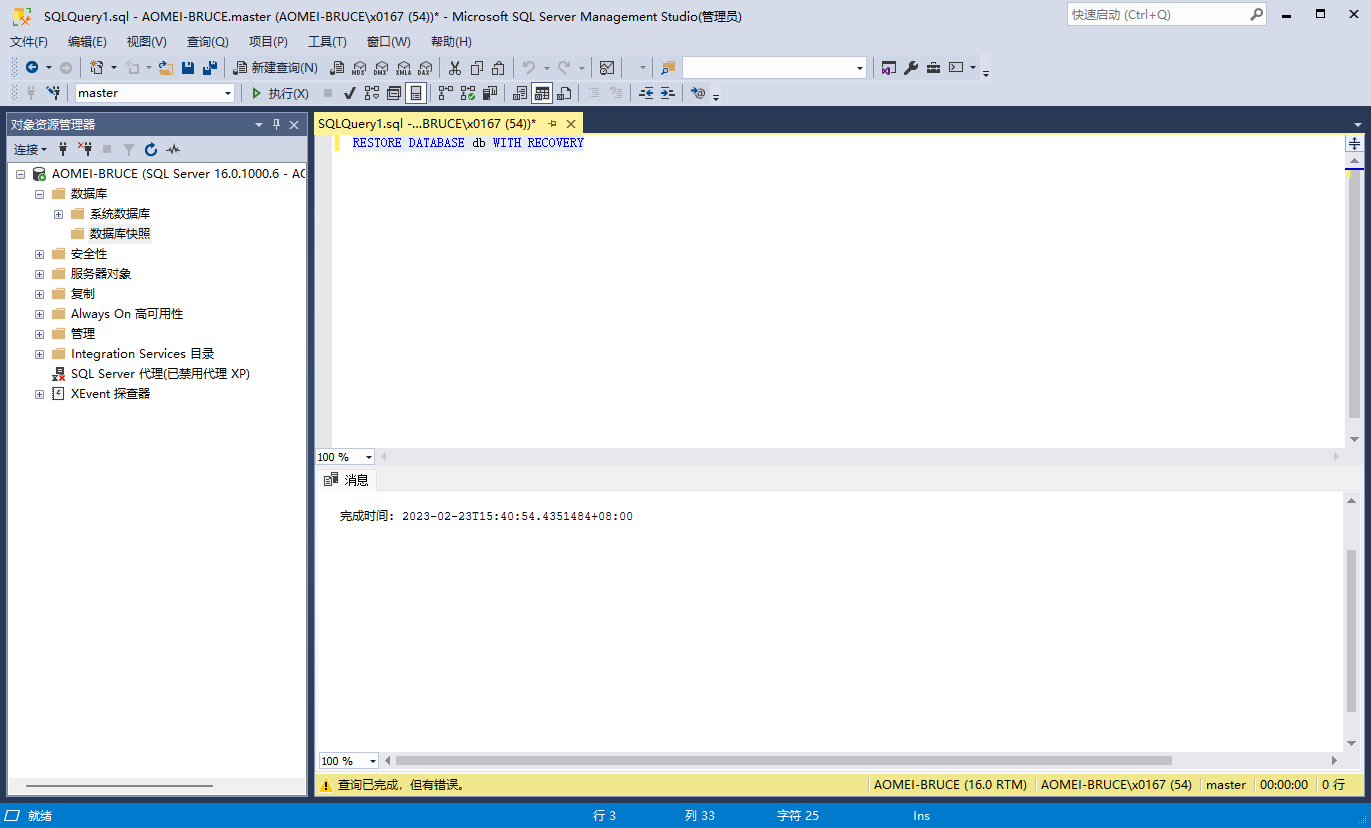
Task: Select the 消息 results tab
Action: click(x=347, y=480)
